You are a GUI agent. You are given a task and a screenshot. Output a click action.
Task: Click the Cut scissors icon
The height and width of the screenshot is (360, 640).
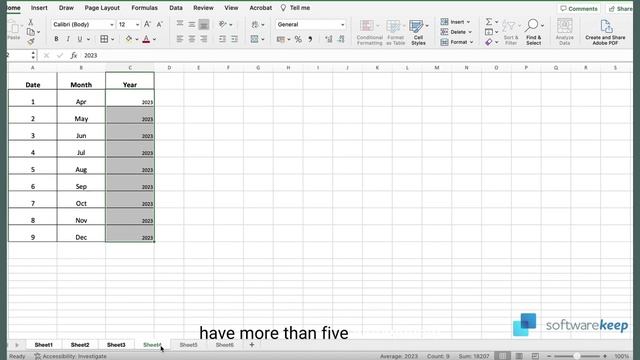(31, 22)
